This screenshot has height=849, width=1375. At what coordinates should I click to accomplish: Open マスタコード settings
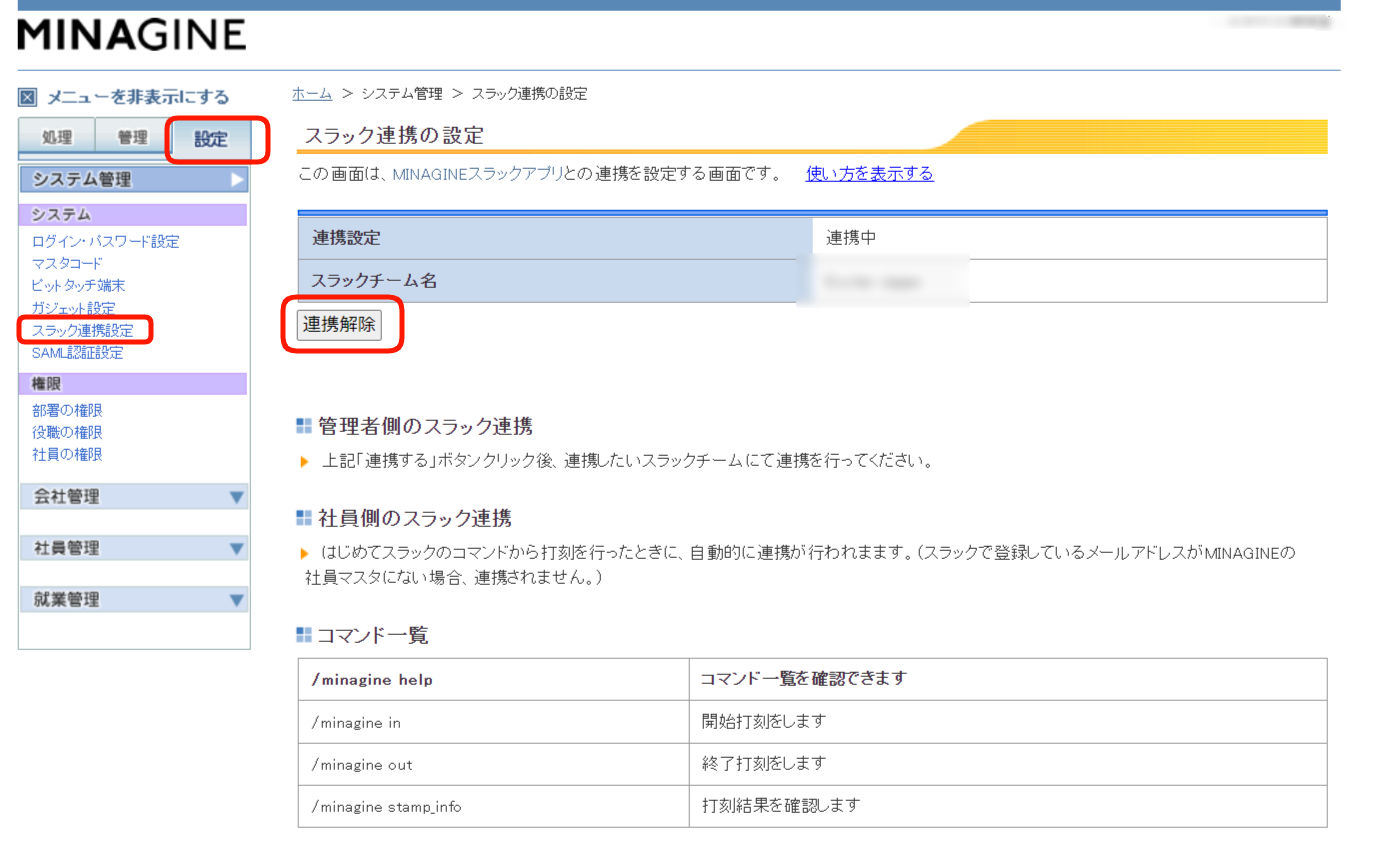click(x=67, y=263)
